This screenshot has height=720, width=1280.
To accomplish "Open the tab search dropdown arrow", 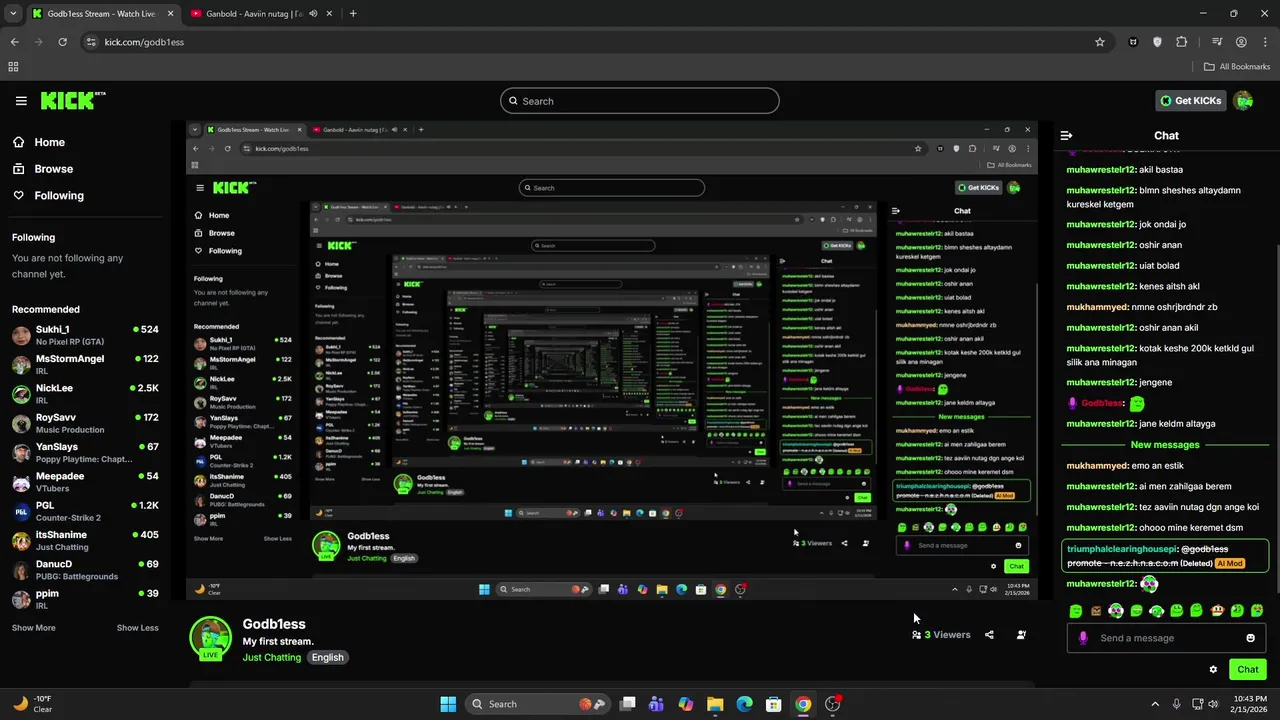I will pos(13,14).
